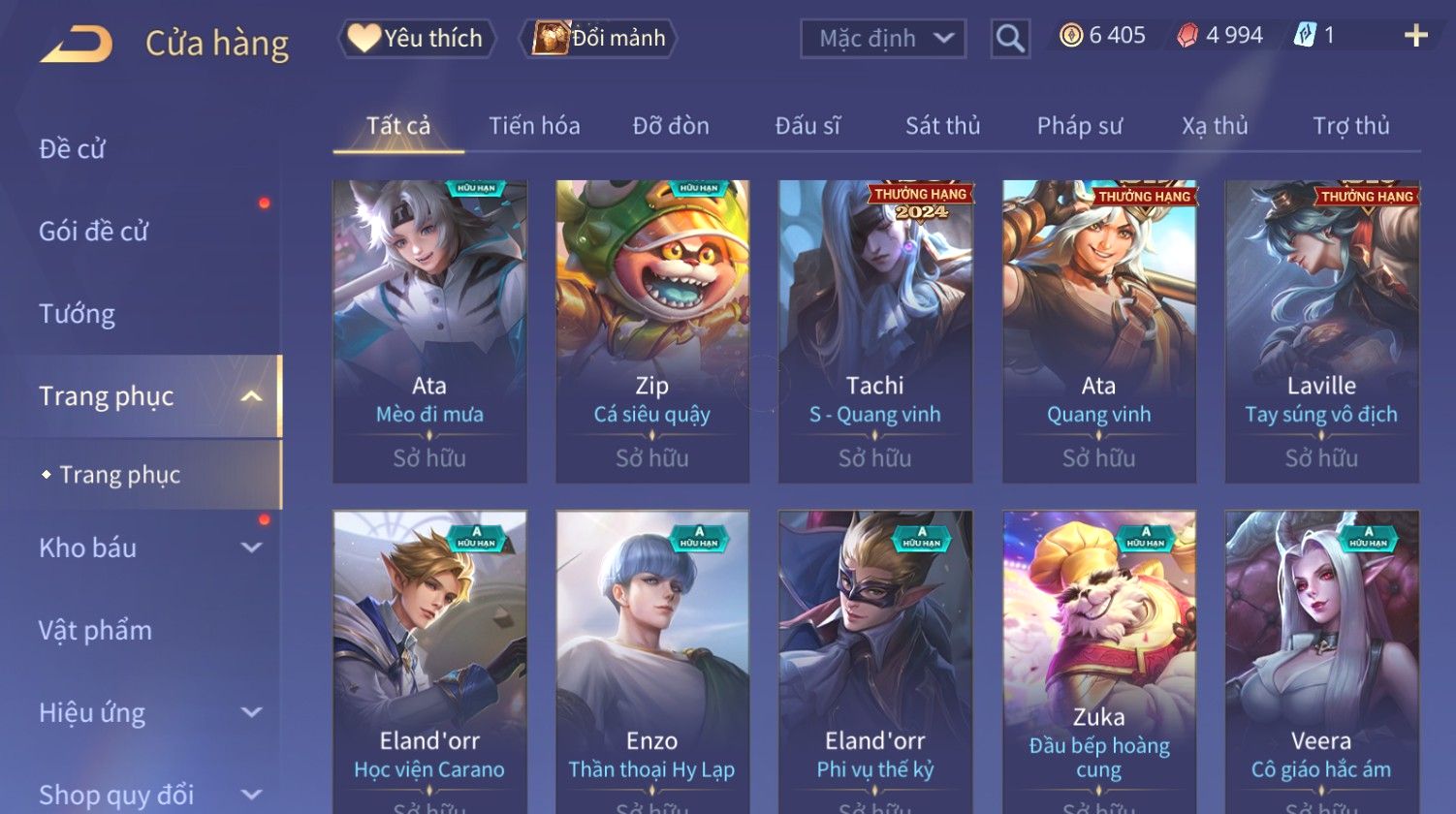1456x814 pixels.
Task: Open Gói đề cử in the sidebar
Action: 93,232
